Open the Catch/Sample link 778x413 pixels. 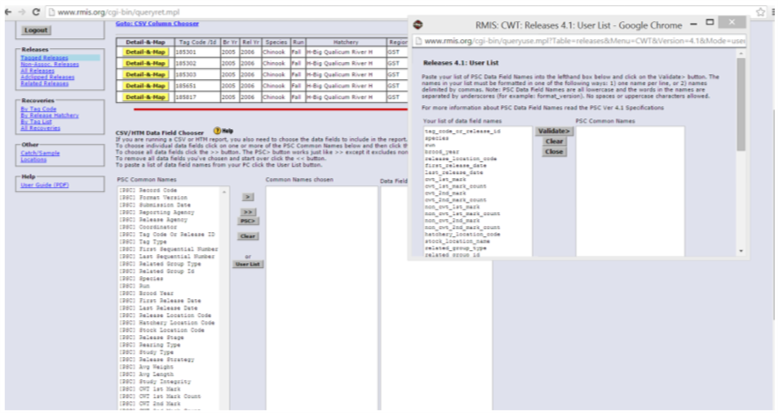[x=40, y=153]
